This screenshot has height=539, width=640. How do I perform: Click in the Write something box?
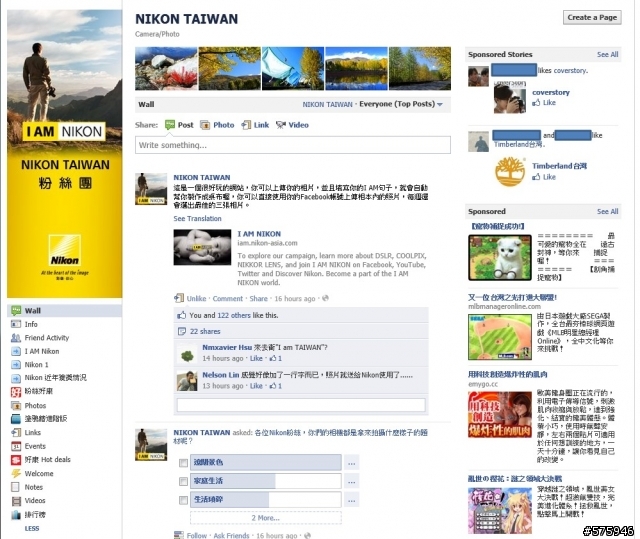[293, 145]
